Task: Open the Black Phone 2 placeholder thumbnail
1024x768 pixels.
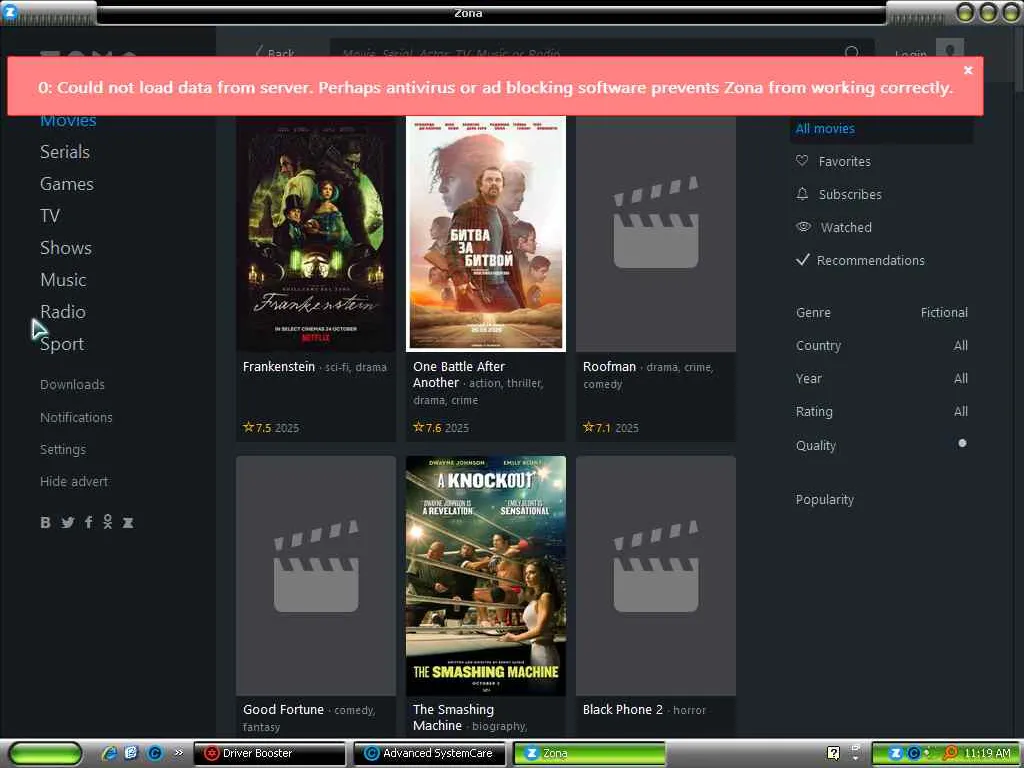Action: pyautogui.click(x=656, y=576)
